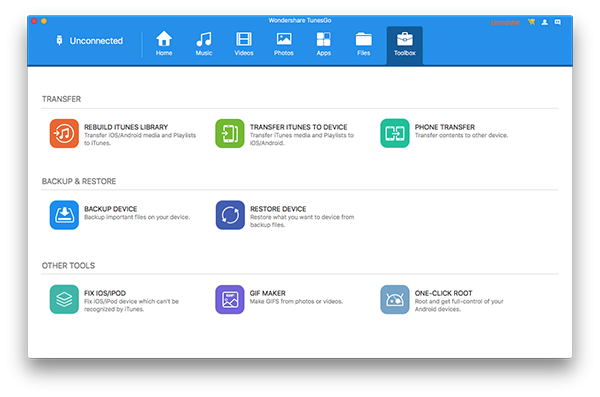Minimize the window with the yellow button
The height and width of the screenshot is (397, 600).
[44, 21]
